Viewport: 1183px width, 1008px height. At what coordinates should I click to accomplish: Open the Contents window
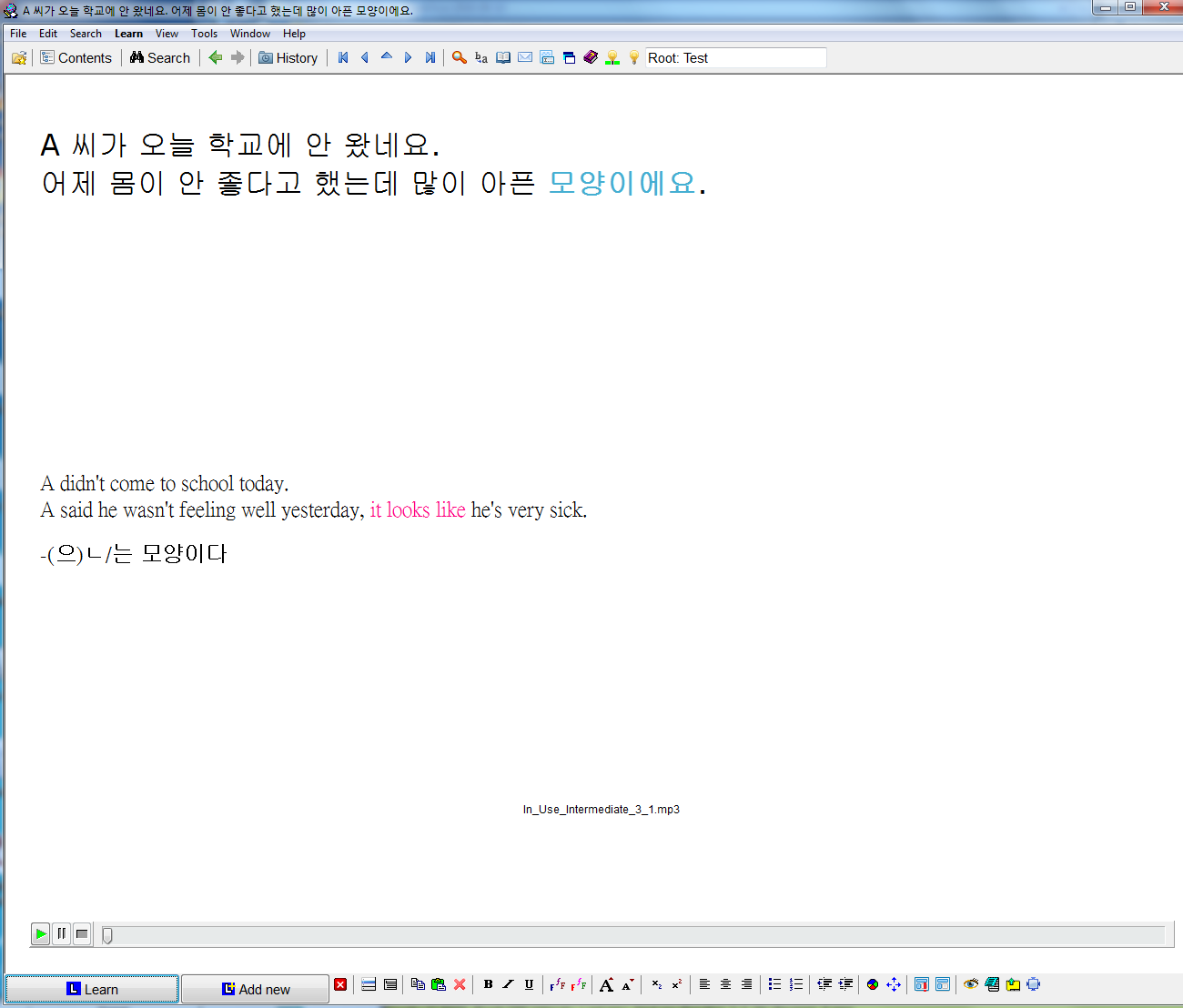click(76, 57)
